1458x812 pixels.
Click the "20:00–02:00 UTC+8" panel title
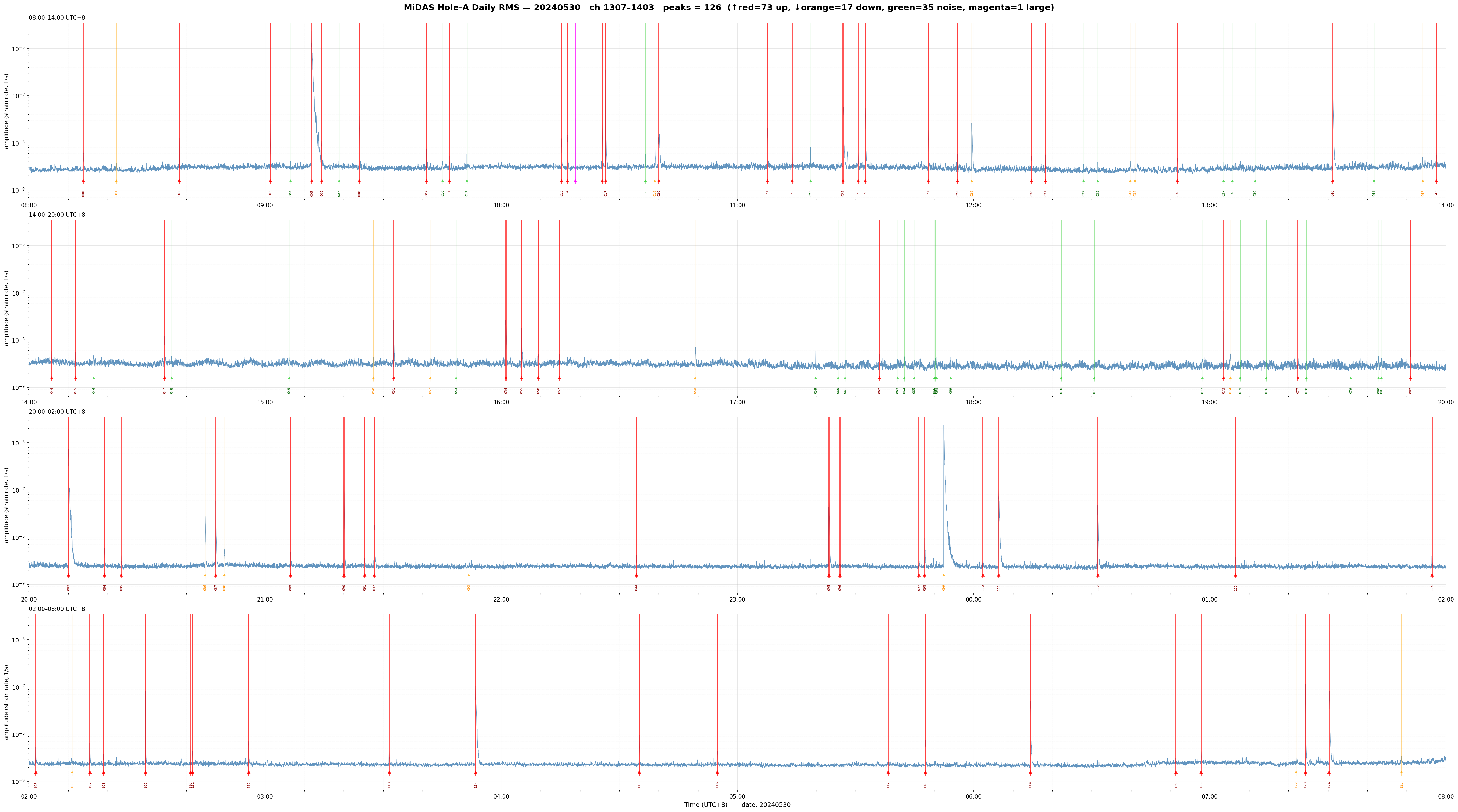[x=57, y=412]
